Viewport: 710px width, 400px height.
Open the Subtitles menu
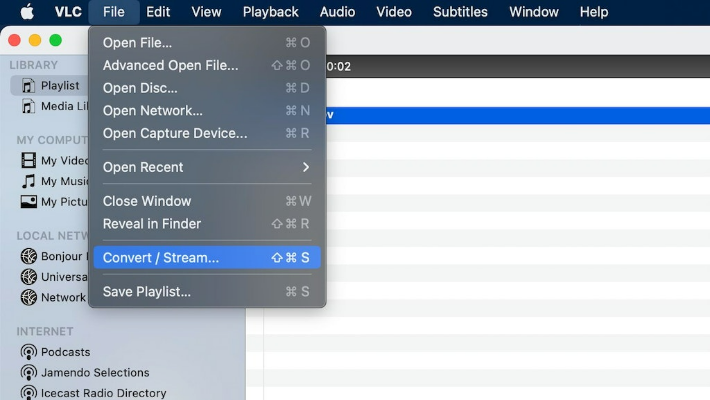pyautogui.click(x=460, y=12)
